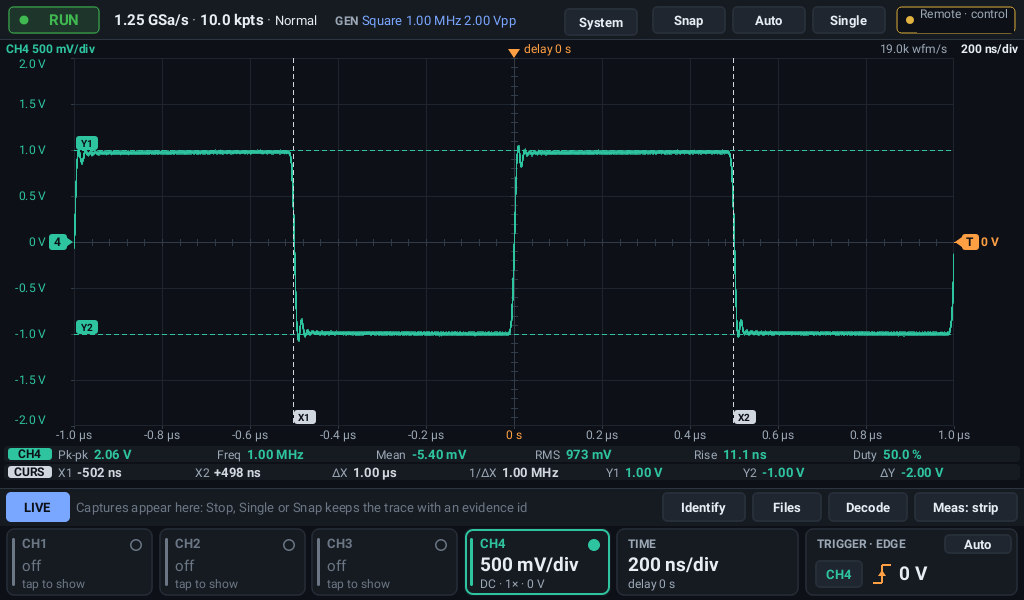
Task: Enable channel CH1 radio toggle
Action: 136,545
